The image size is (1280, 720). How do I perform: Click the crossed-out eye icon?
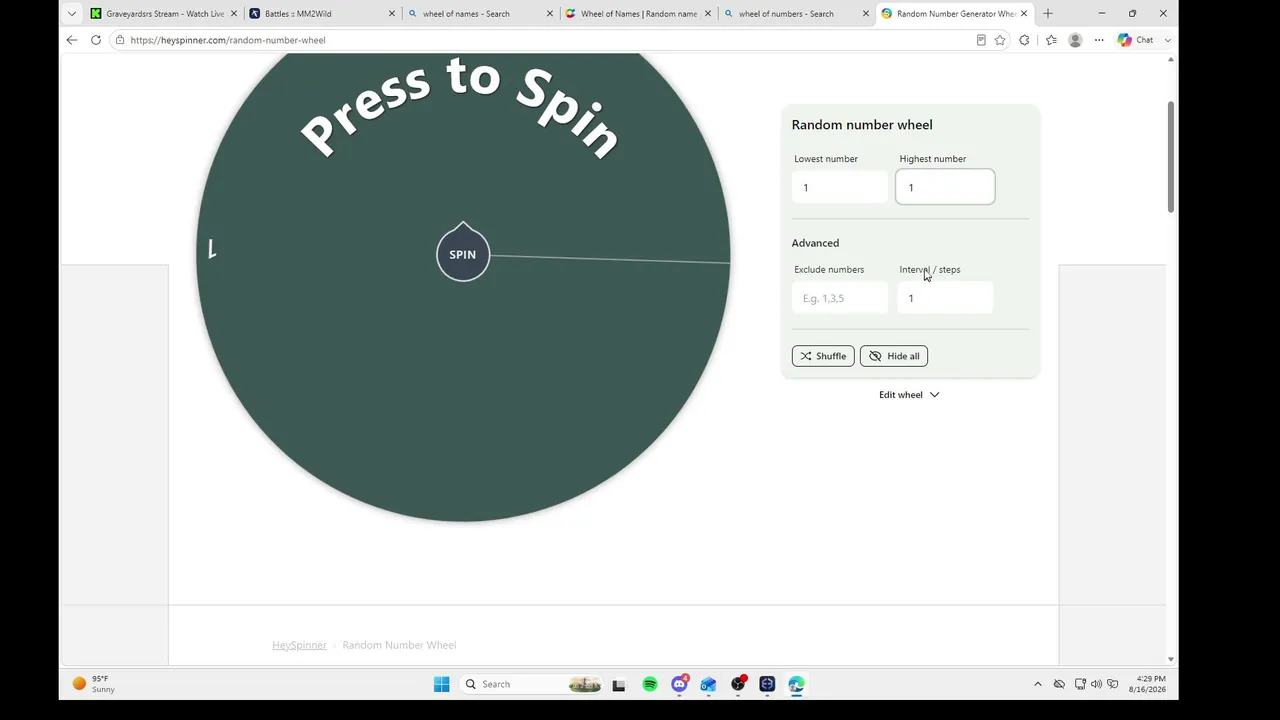875,356
